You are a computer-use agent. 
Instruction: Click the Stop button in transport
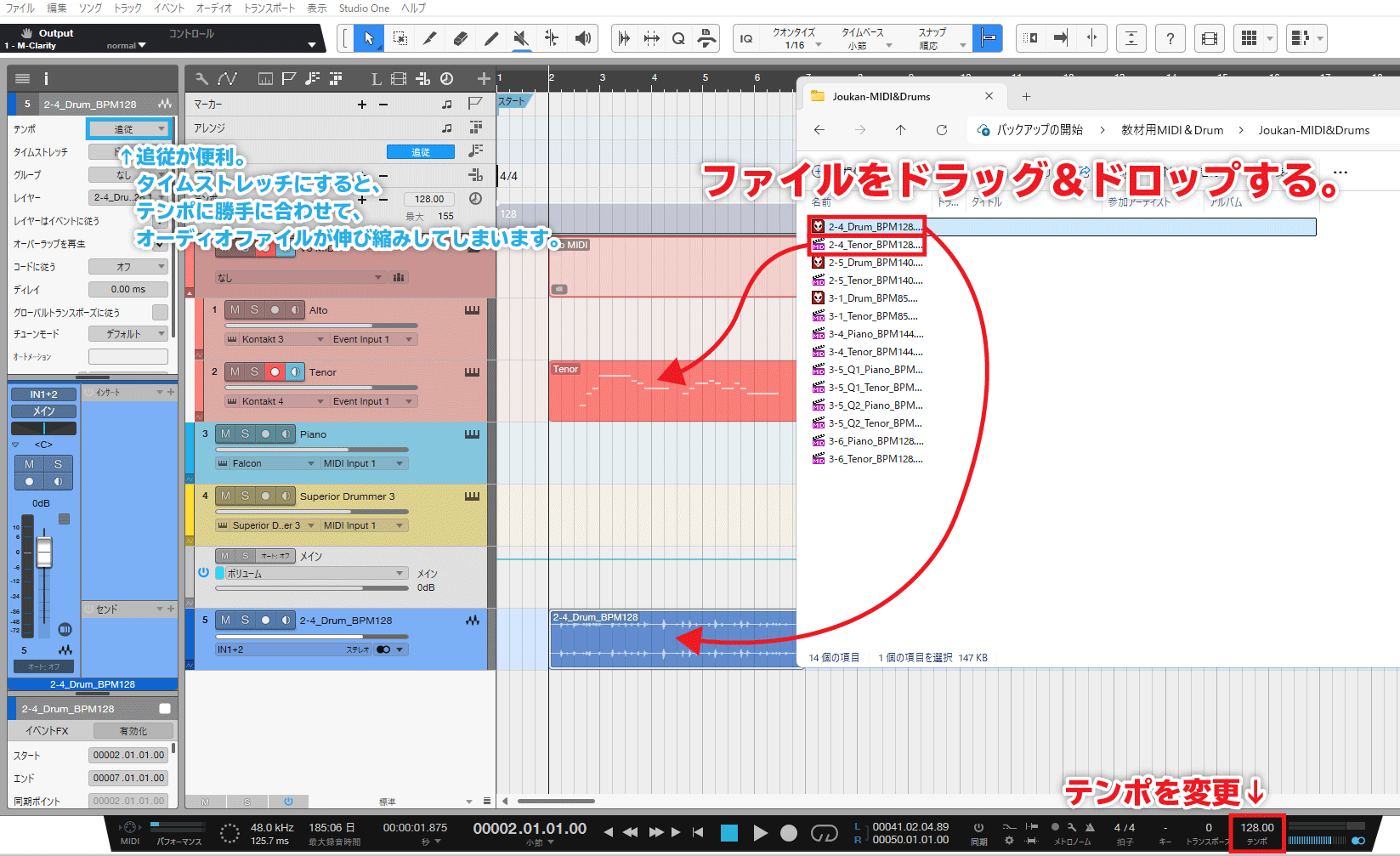[729, 833]
